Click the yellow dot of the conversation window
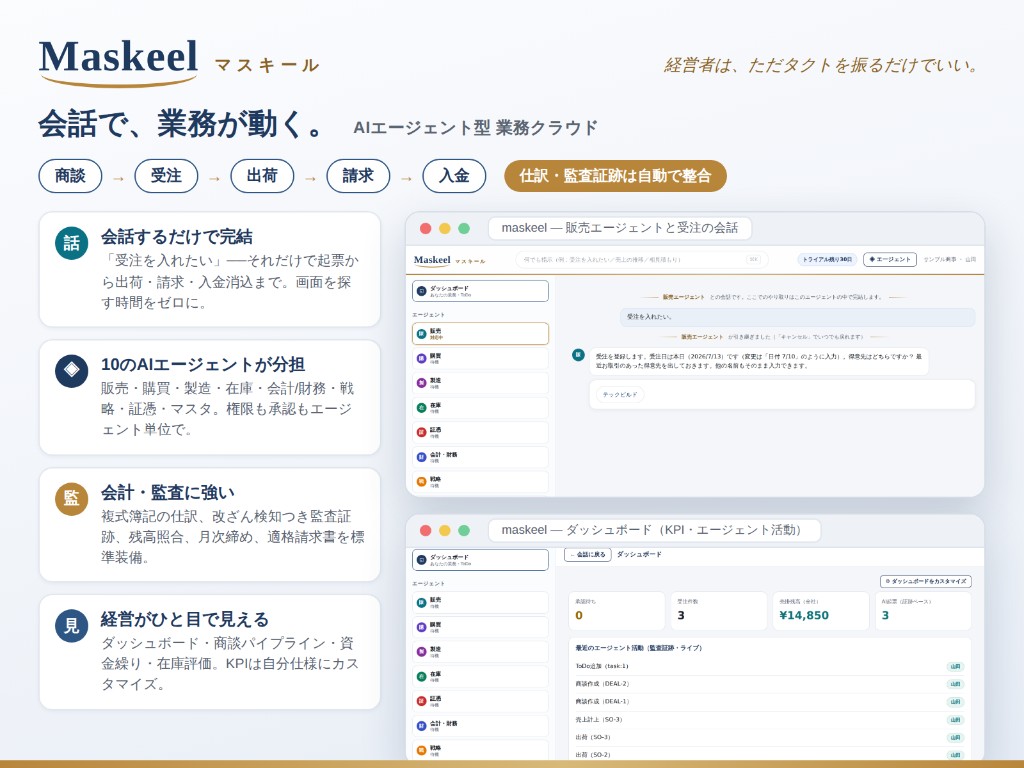This screenshot has width=1024, height=768. 445,228
